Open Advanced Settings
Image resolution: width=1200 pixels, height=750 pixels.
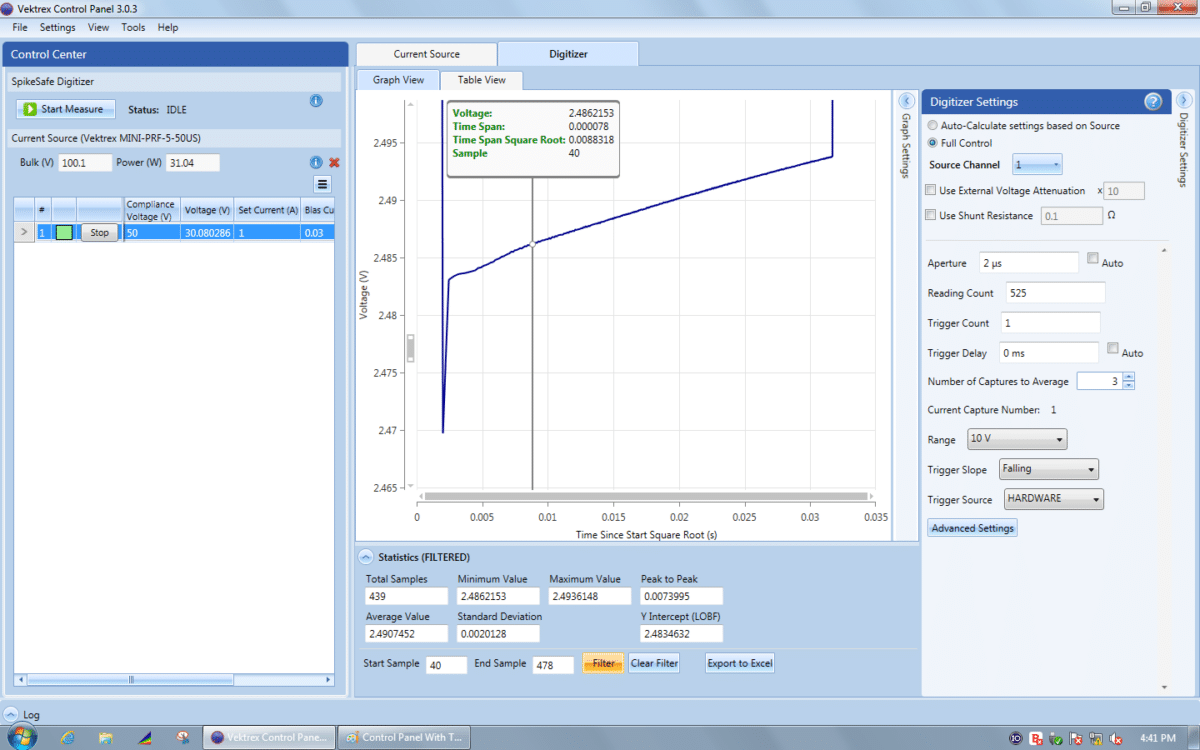coord(972,528)
